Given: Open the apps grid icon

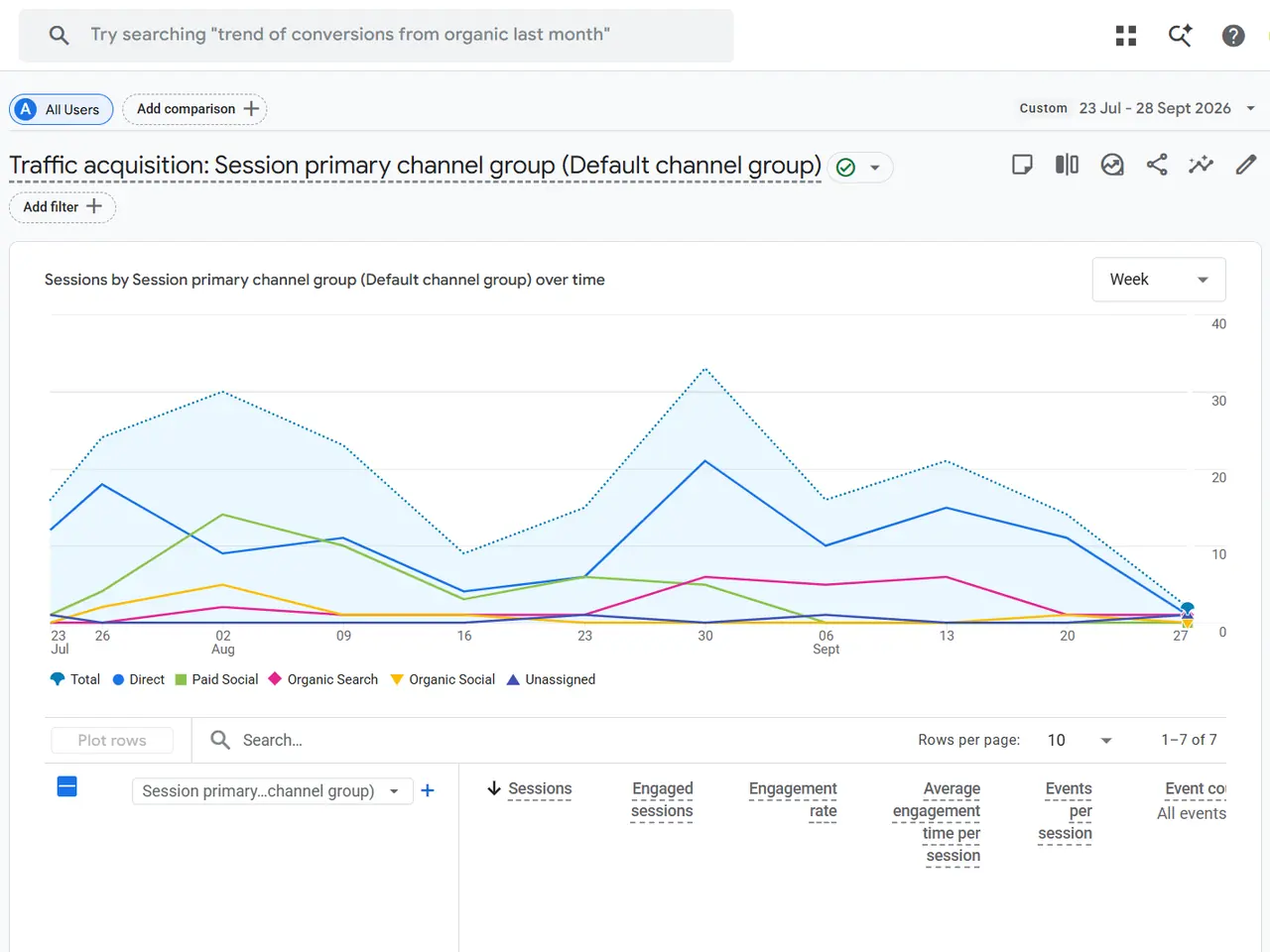Looking at the screenshot, I should (x=1126, y=36).
